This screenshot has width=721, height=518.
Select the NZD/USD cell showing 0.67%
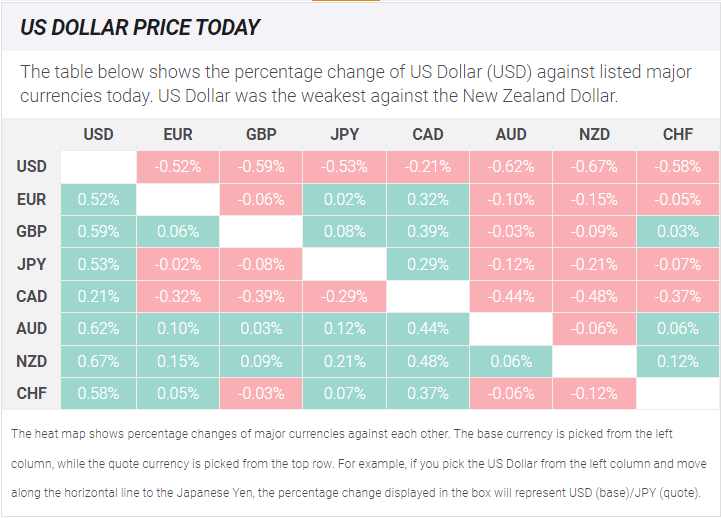pyautogui.click(x=98, y=361)
